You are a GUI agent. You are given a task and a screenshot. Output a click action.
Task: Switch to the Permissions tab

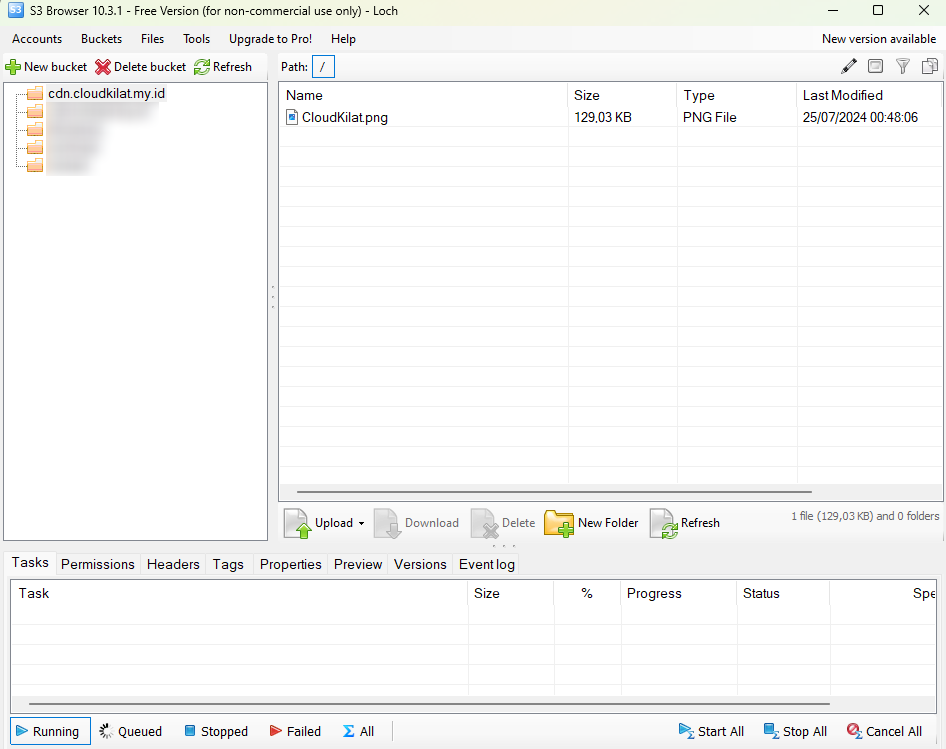97,564
